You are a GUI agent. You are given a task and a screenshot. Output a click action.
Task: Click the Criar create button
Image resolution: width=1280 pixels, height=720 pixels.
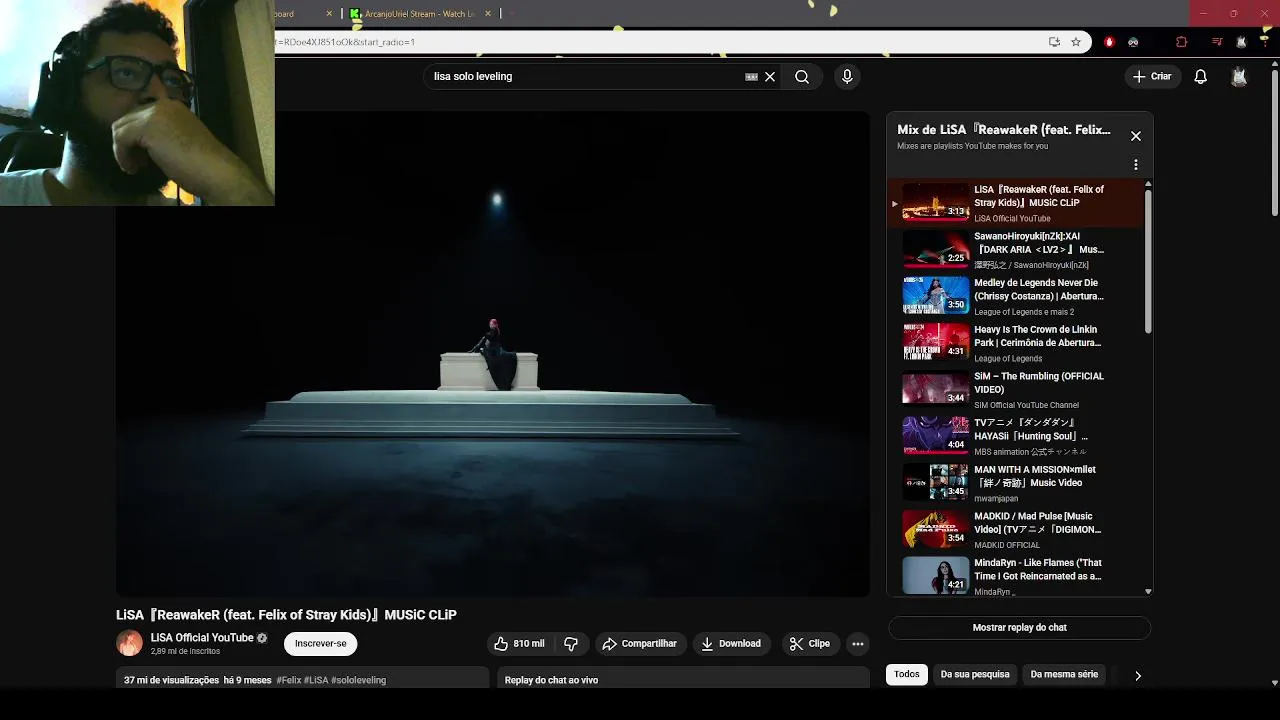pyautogui.click(x=1151, y=77)
